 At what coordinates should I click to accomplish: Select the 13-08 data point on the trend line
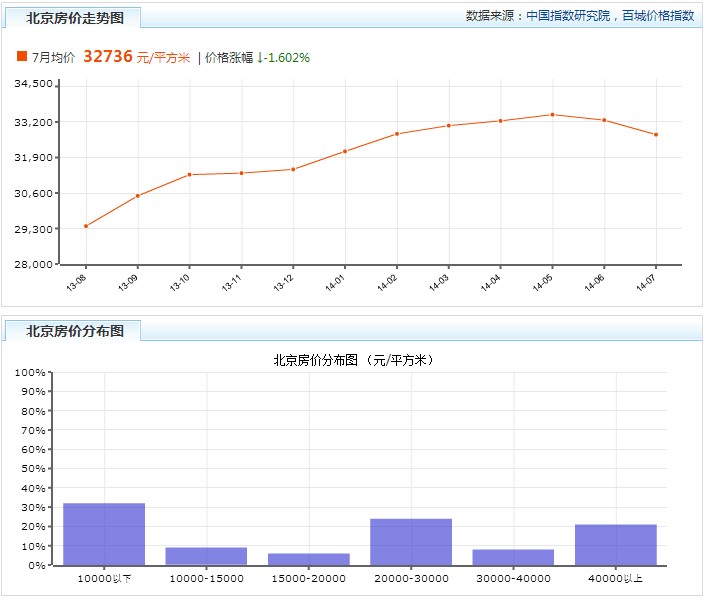pos(86,226)
